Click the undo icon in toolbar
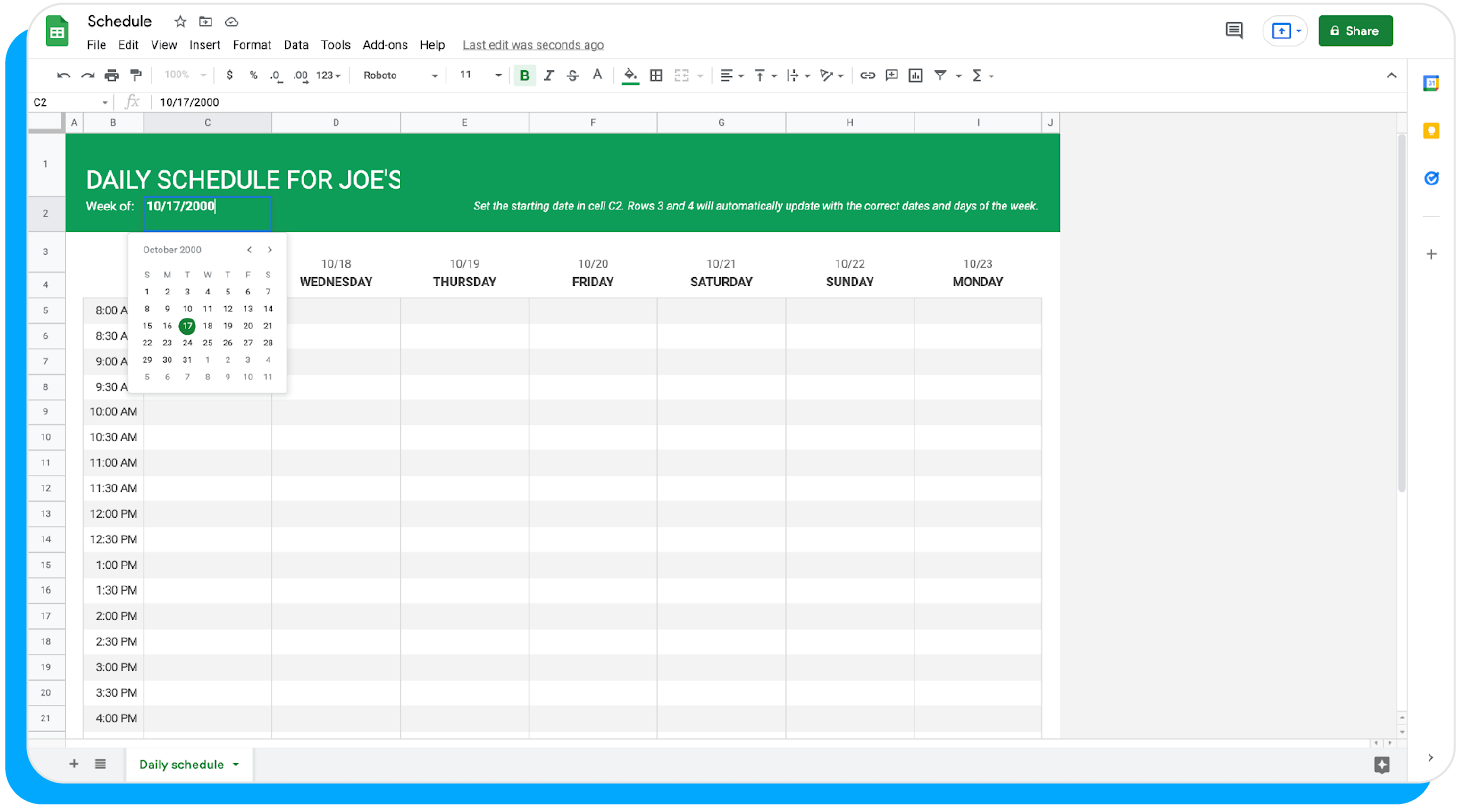The image size is (1461, 808). pyautogui.click(x=64, y=76)
